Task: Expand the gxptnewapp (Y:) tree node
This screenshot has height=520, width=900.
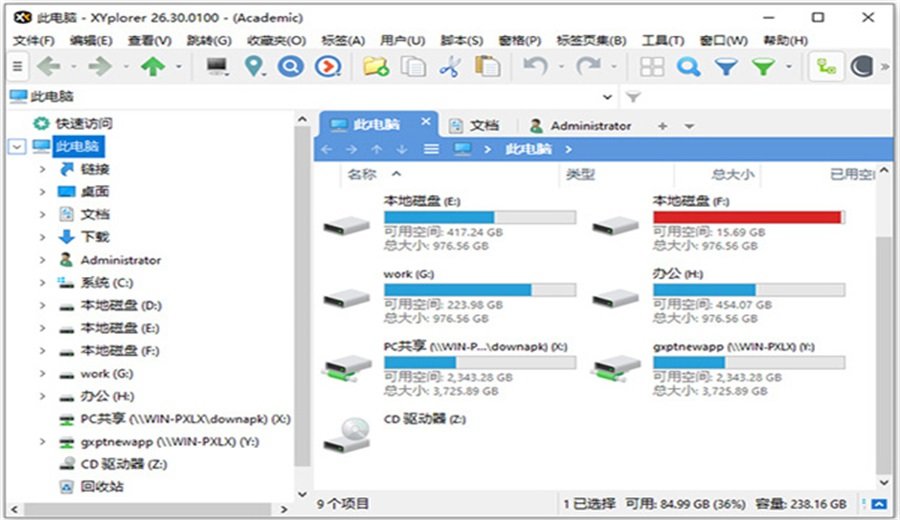Action: (42, 441)
